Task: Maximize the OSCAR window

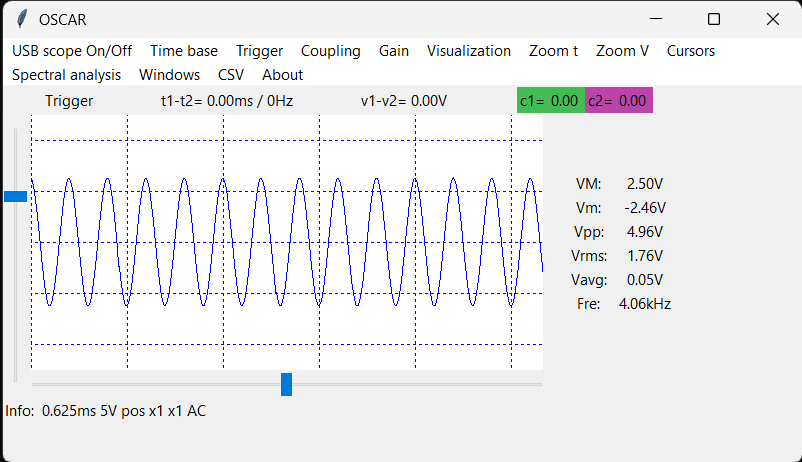Action: (x=714, y=19)
